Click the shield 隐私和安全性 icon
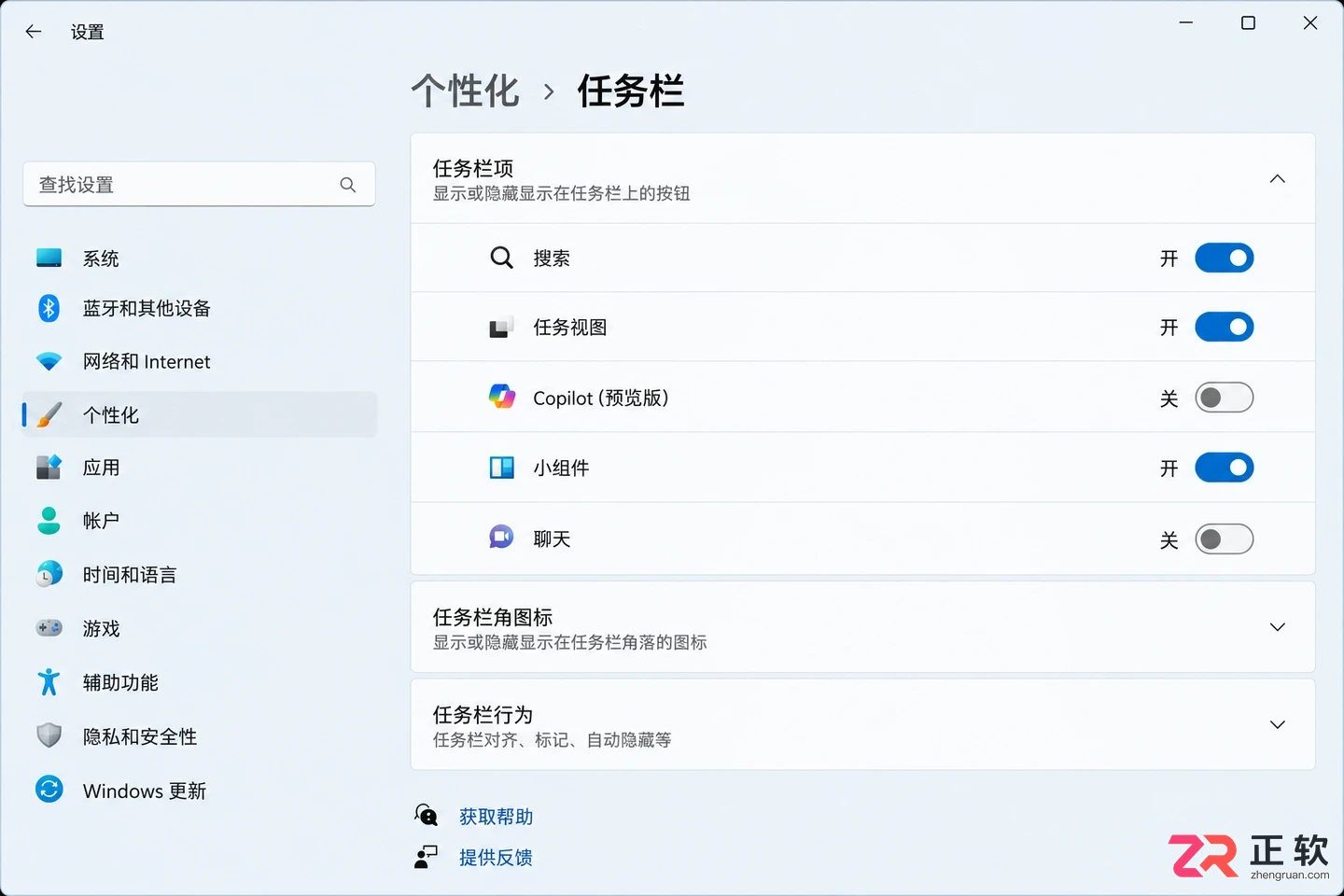This screenshot has width=1344, height=896. tap(49, 735)
